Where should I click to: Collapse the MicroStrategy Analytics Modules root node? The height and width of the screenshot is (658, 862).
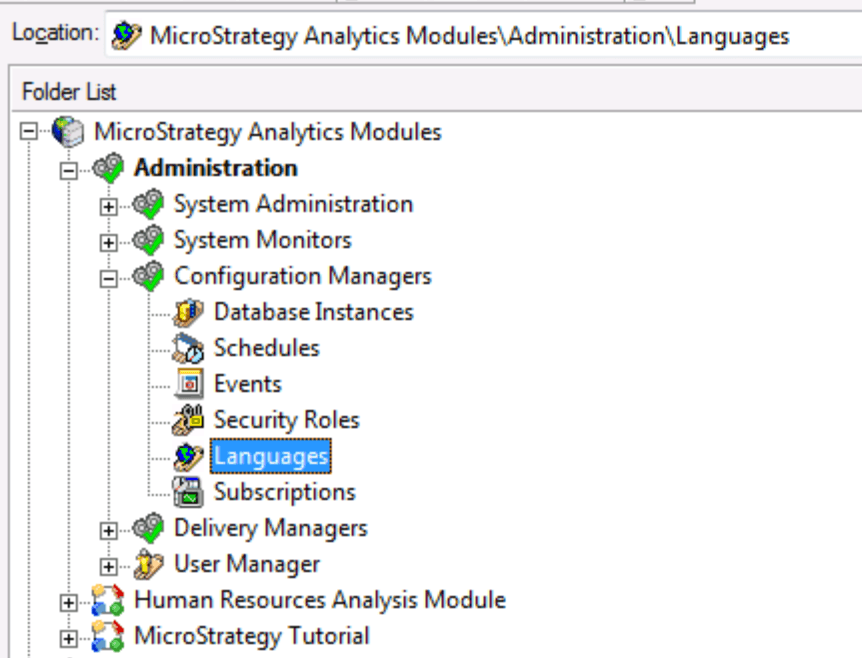coord(29,133)
